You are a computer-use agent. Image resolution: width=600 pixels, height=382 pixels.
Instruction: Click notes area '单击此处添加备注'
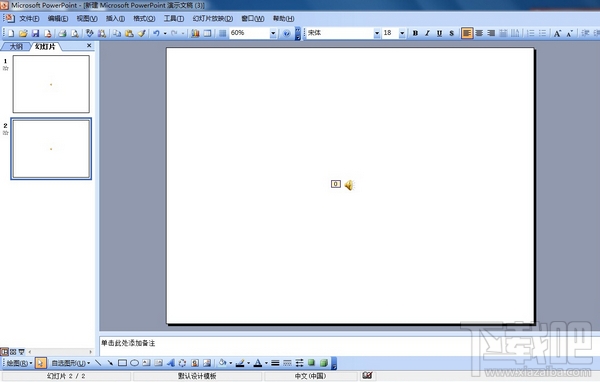[128, 343]
